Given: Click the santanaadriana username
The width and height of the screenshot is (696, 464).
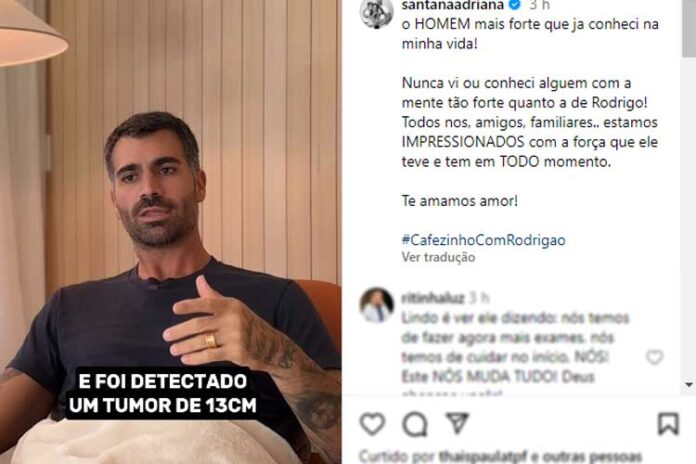Looking at the screenshot, I should coord(453,5).
